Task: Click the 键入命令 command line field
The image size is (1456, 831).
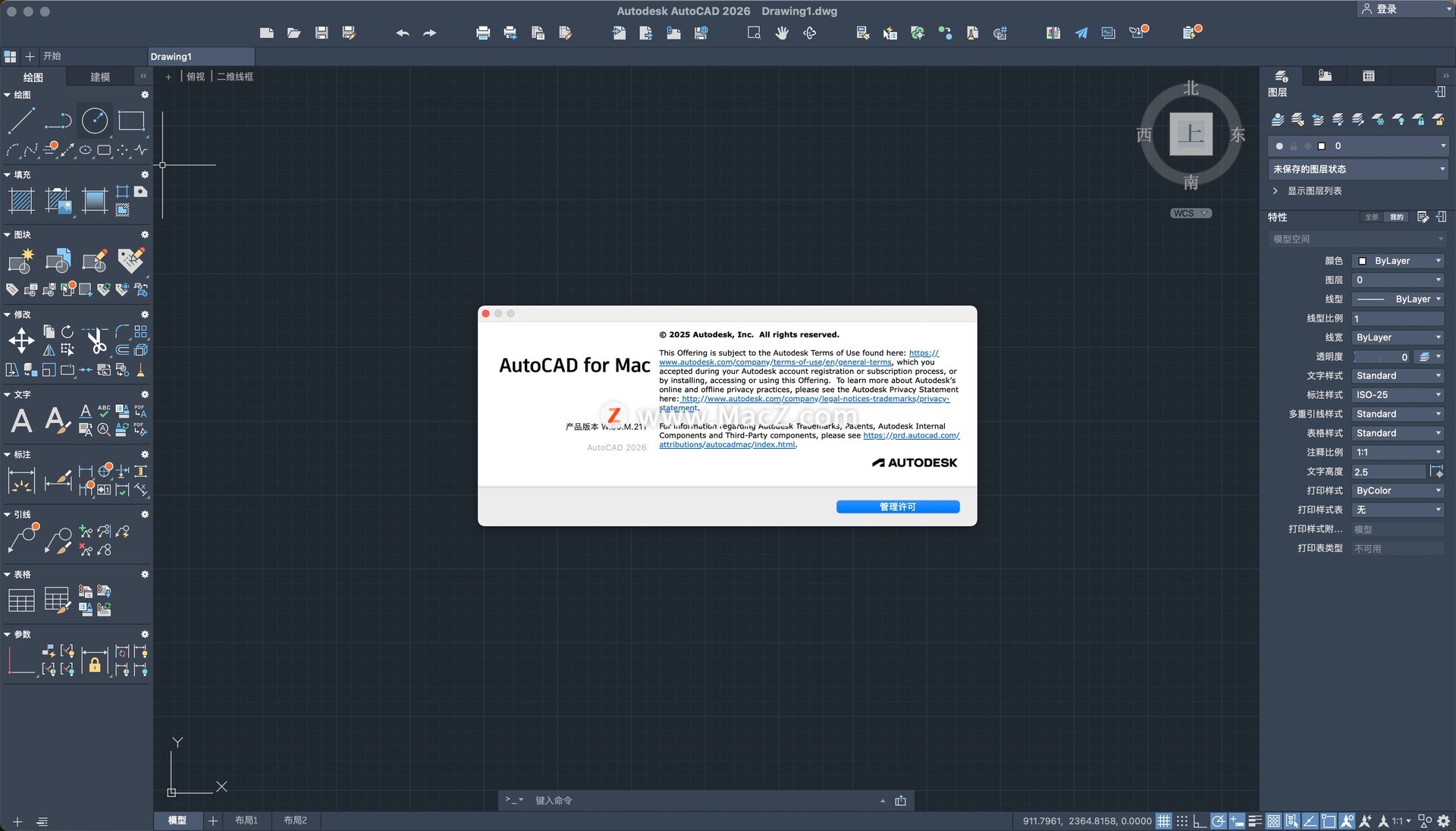Action: tap(705, 801)
